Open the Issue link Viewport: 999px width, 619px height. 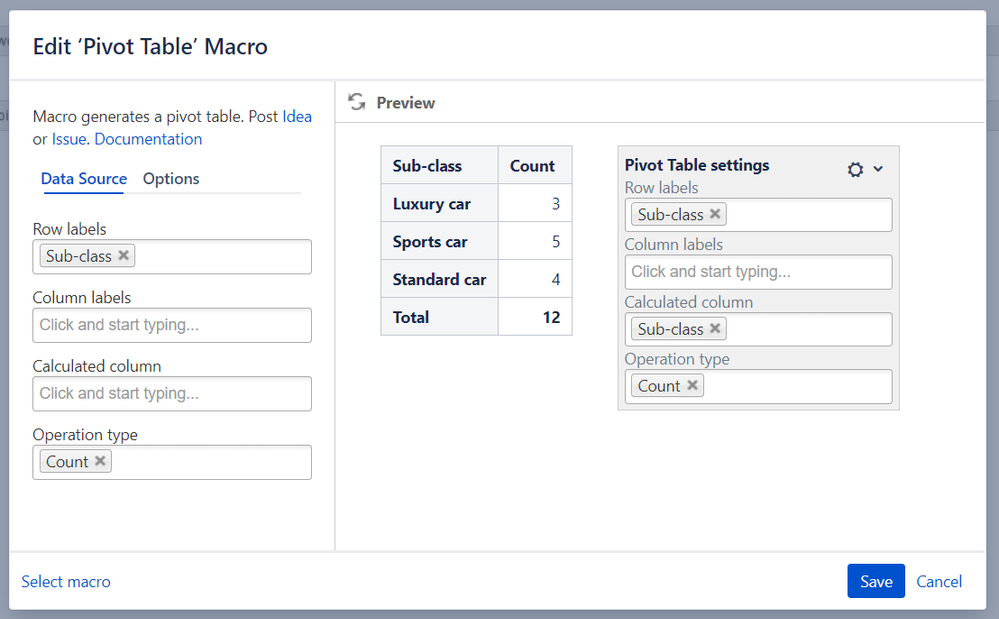(x=69, y=139)
